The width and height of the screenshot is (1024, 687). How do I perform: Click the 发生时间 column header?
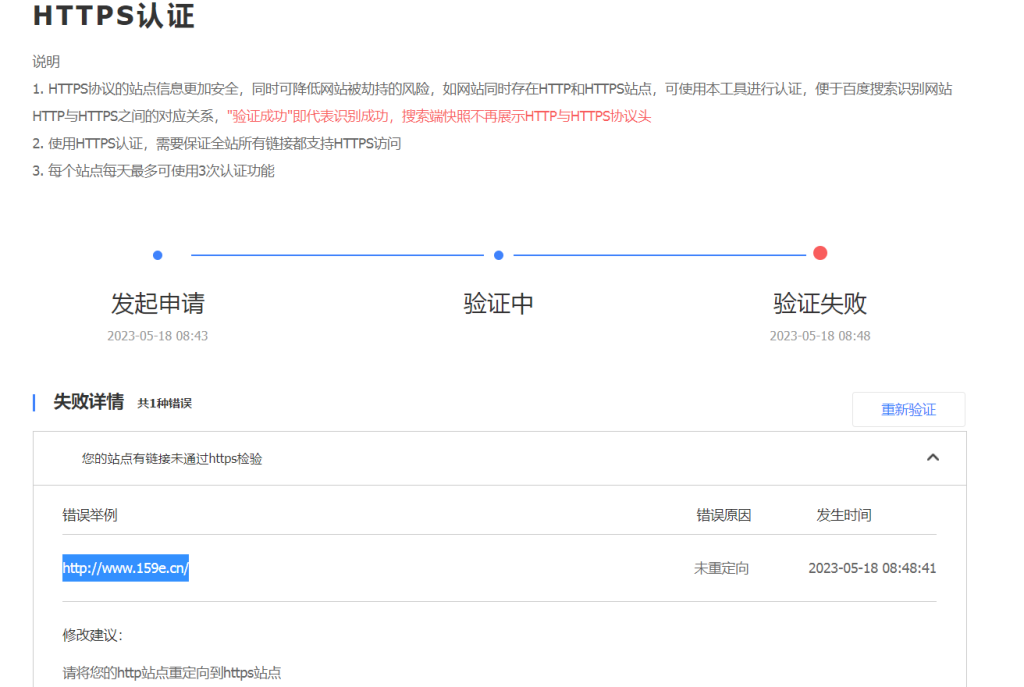click(x=843, y=515)
